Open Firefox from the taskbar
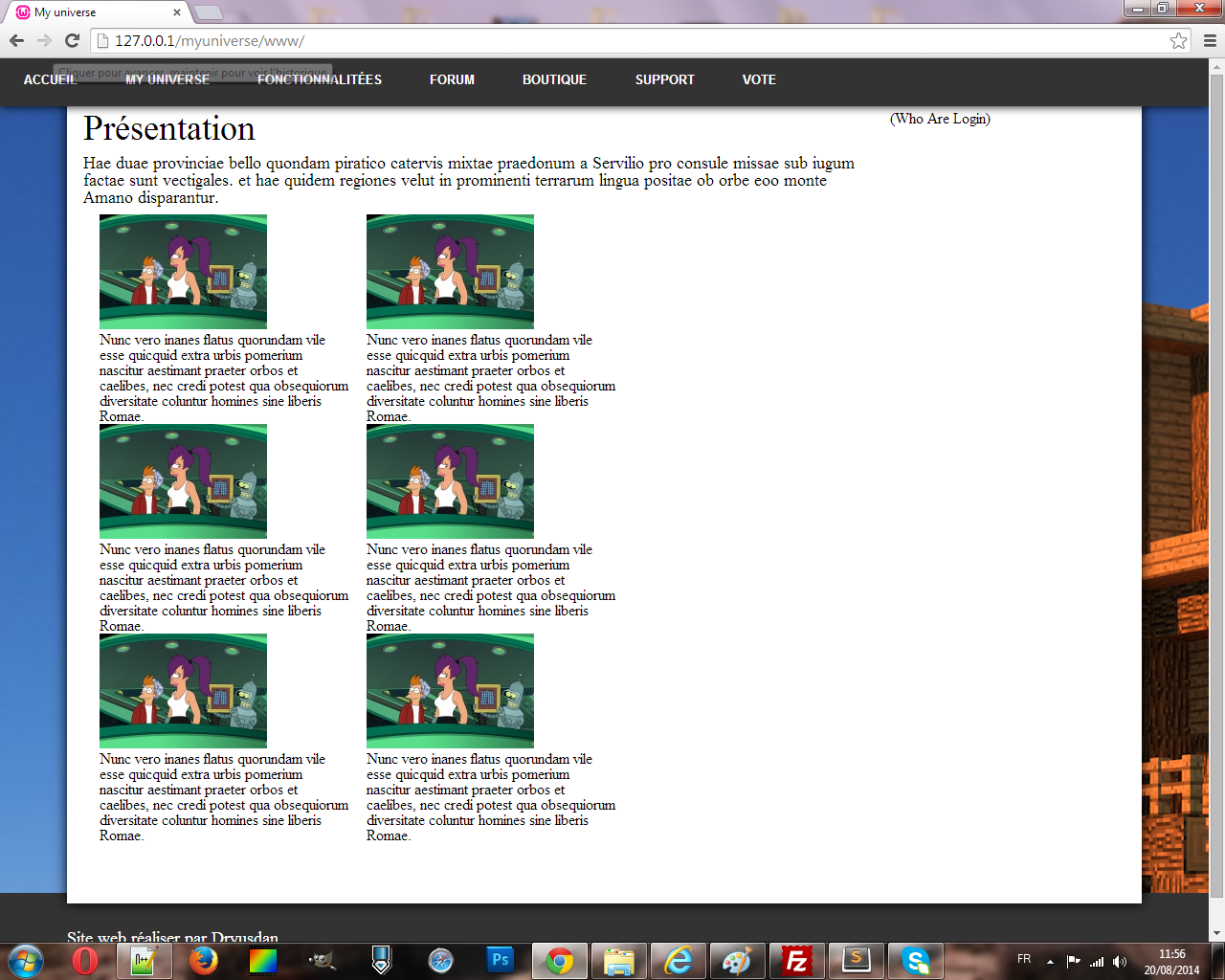 tap(203, 960)
